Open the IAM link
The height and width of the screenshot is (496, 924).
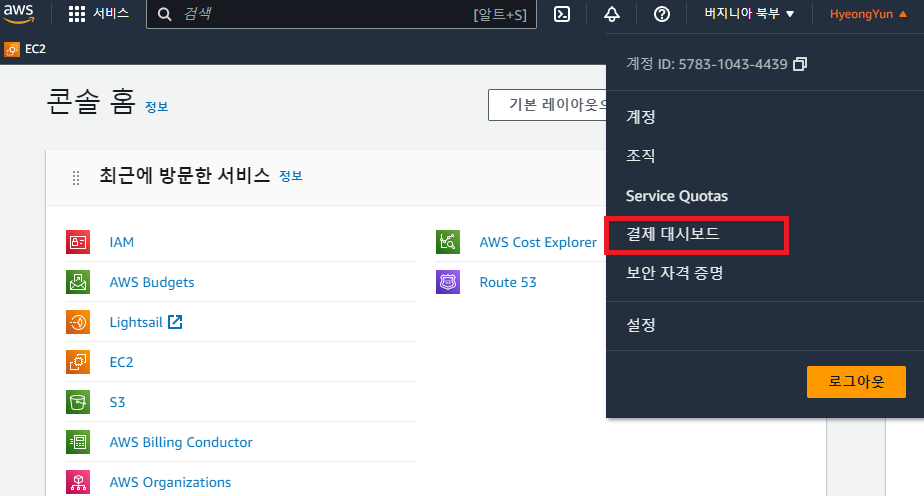pos(121,242)
